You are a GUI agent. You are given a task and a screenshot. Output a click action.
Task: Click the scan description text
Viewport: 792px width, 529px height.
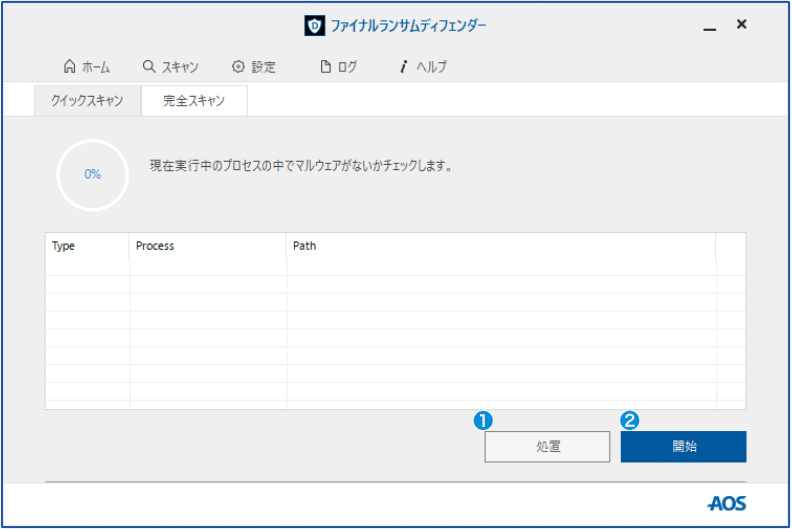click(301, 166)
